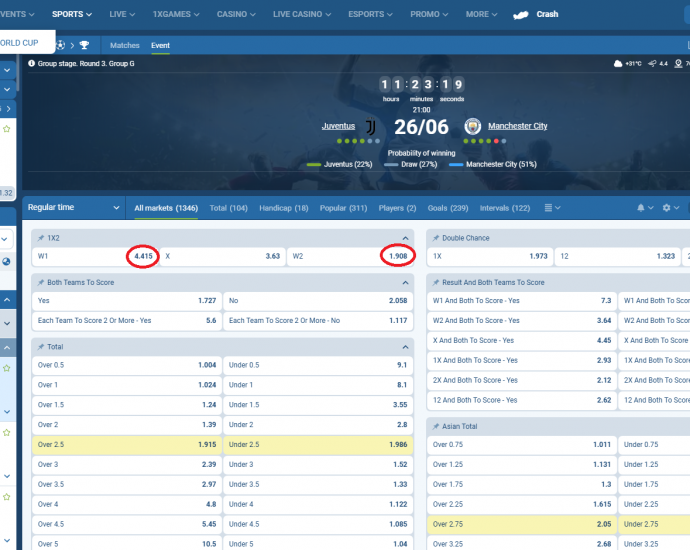Open the Manchester City team link
Screen dimensions: 690x550
tap(518, 126)
